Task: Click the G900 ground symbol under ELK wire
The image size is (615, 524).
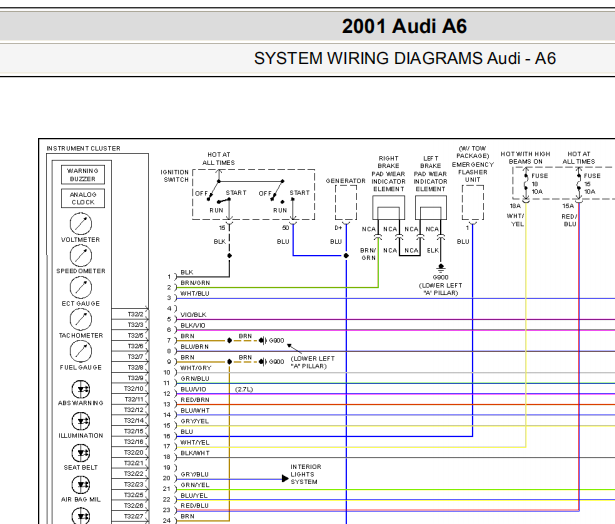Action: (441, 268)
